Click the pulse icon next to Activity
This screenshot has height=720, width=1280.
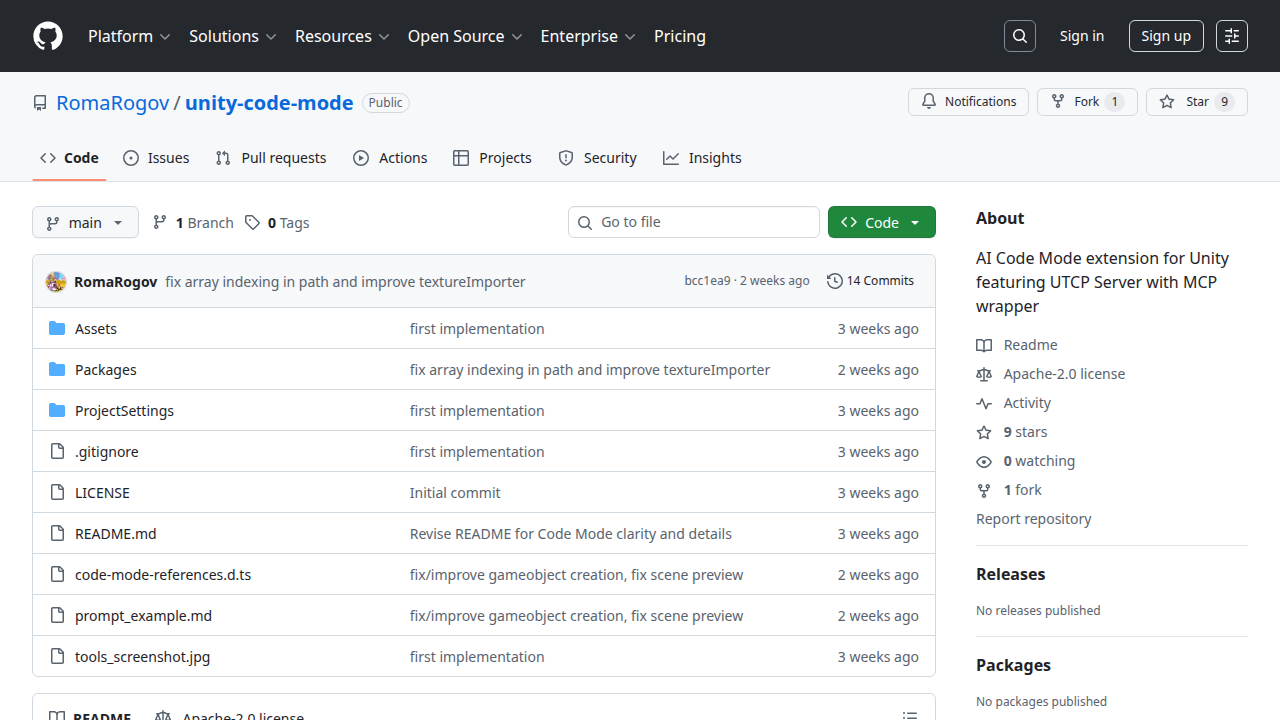point(984,403)
